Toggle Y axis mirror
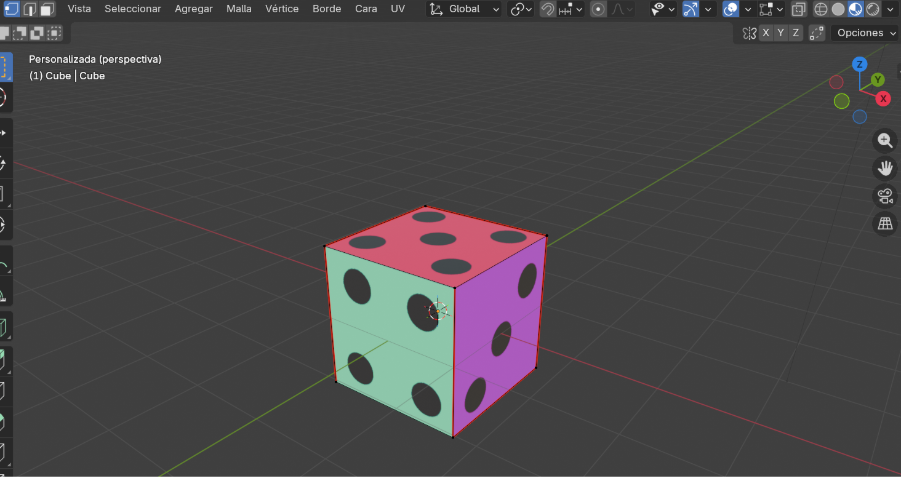The image size is (901, 477). pyautogui.click(x=780, y=33)
